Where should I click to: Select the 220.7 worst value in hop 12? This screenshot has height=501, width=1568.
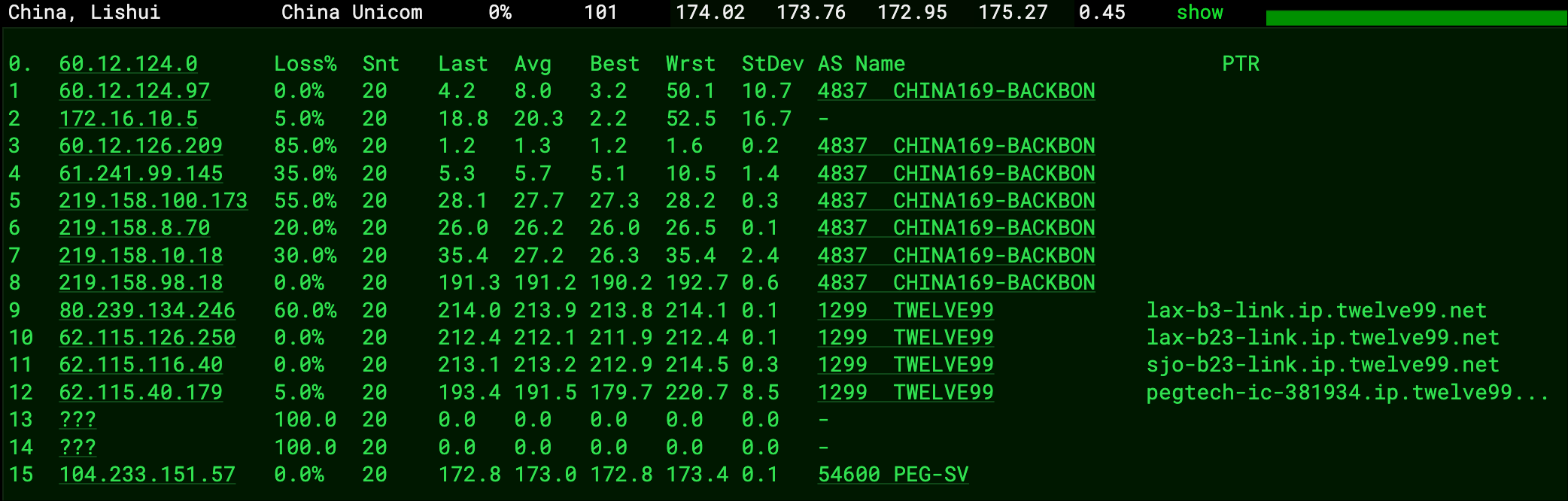(x=697, y=393)
